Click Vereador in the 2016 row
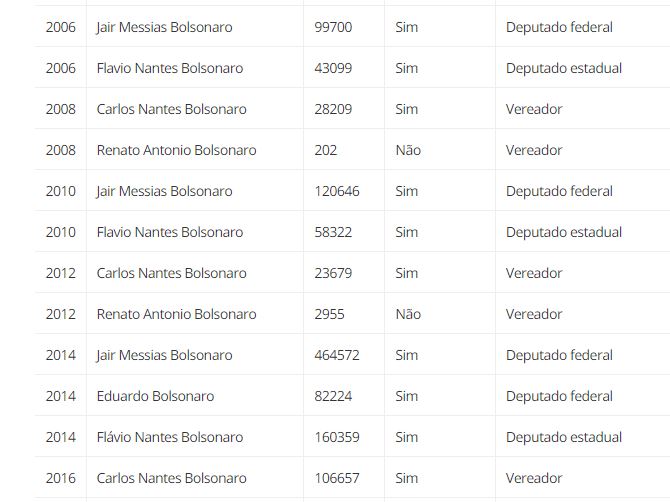 click(x=534, y=478)
